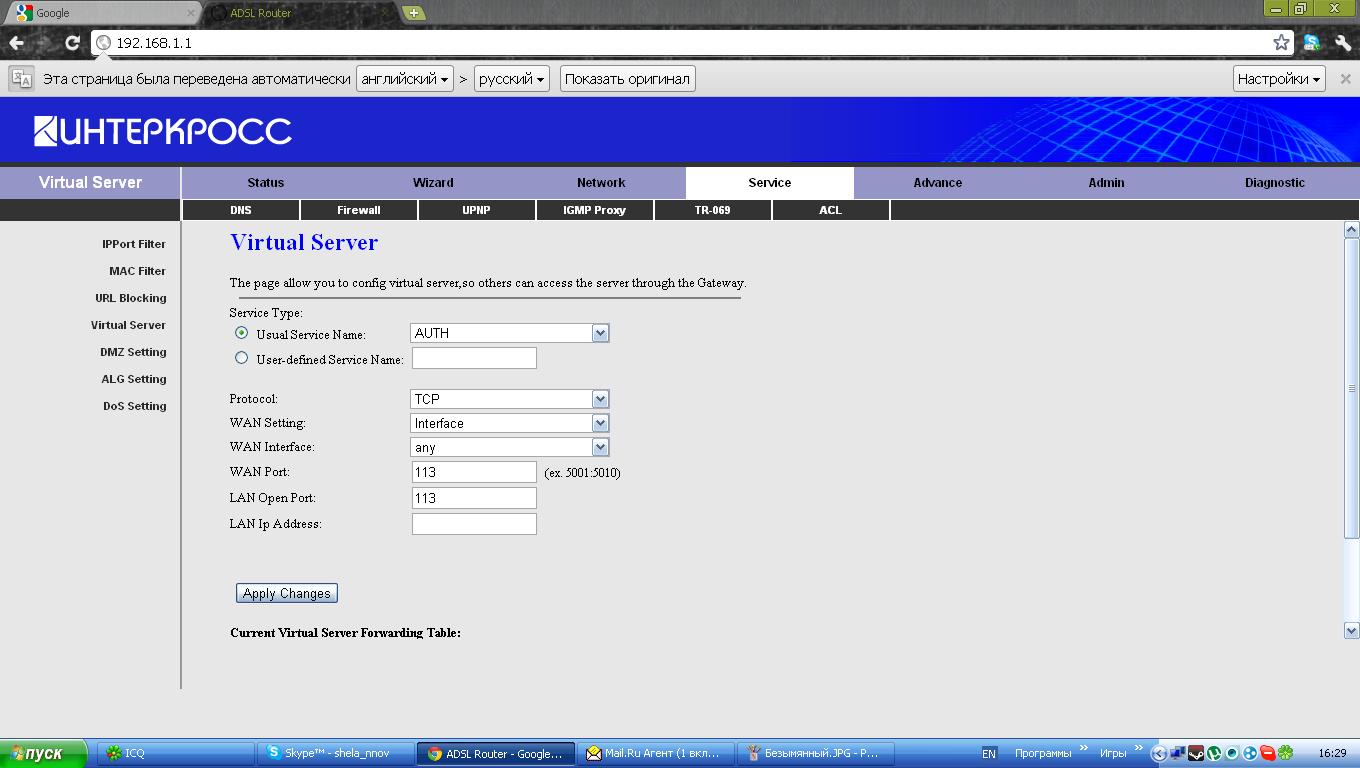Open DMZ Setting in left sidebar

(x=133, y=352)
